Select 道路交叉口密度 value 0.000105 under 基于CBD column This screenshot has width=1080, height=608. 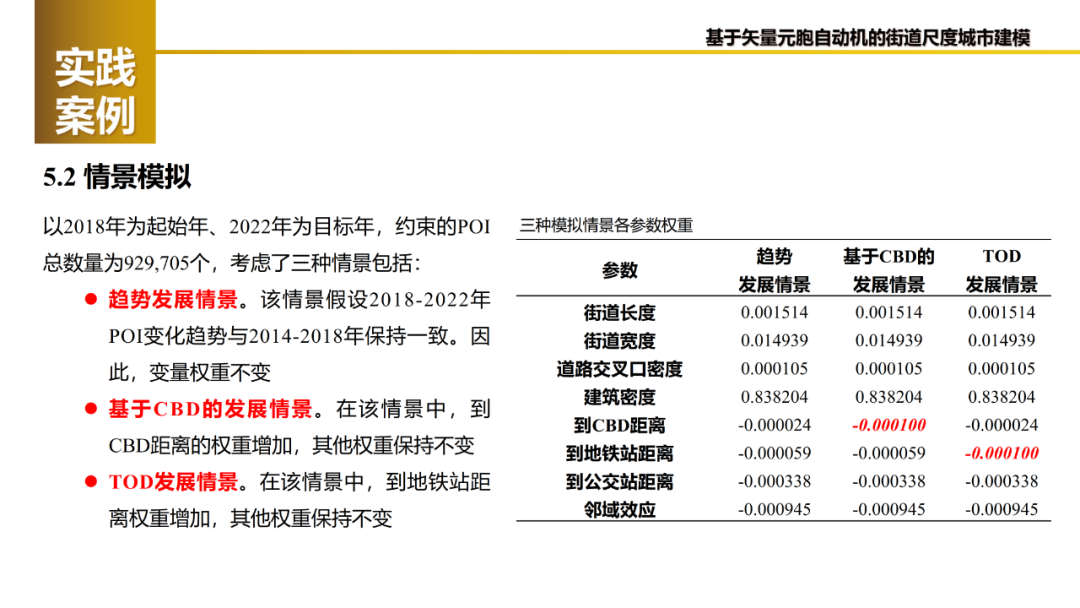889,369
